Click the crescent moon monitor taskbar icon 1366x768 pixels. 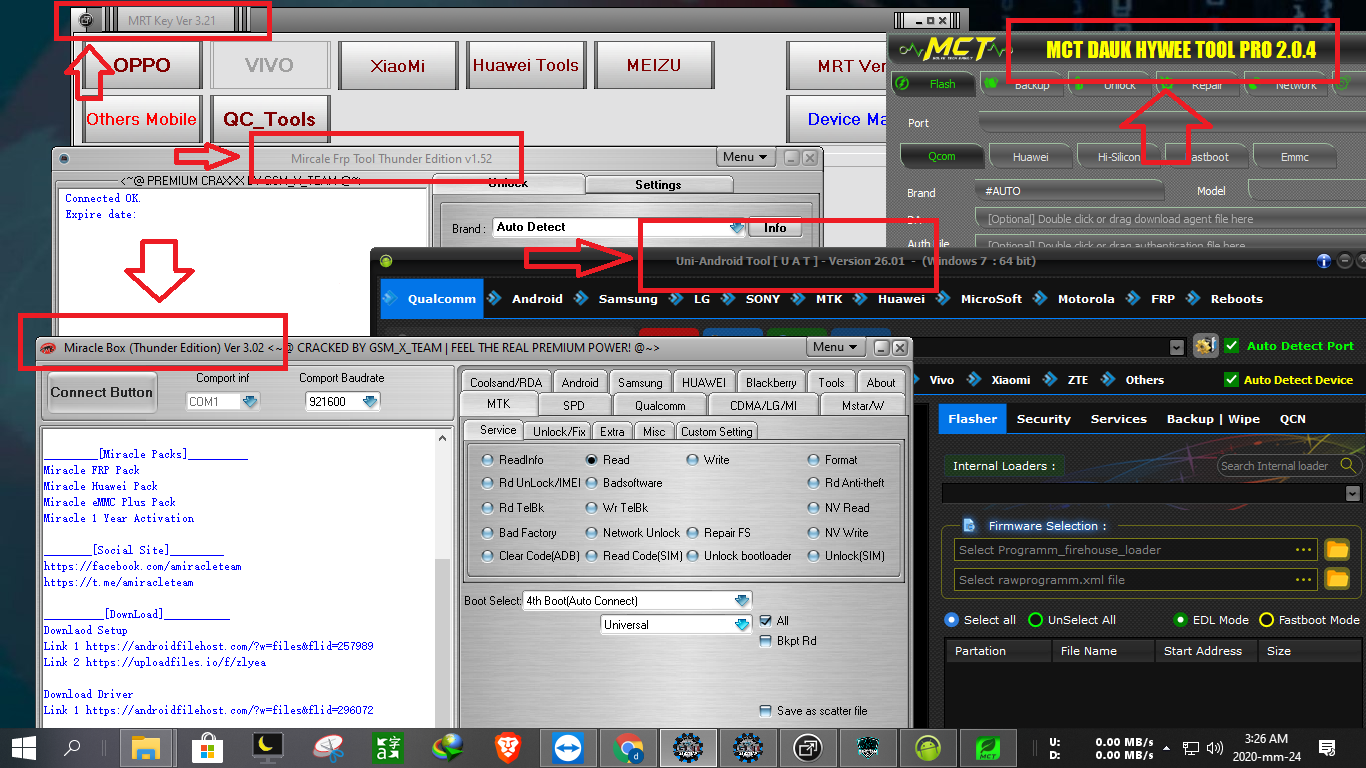pyautogui.click(x=267, y=747)
